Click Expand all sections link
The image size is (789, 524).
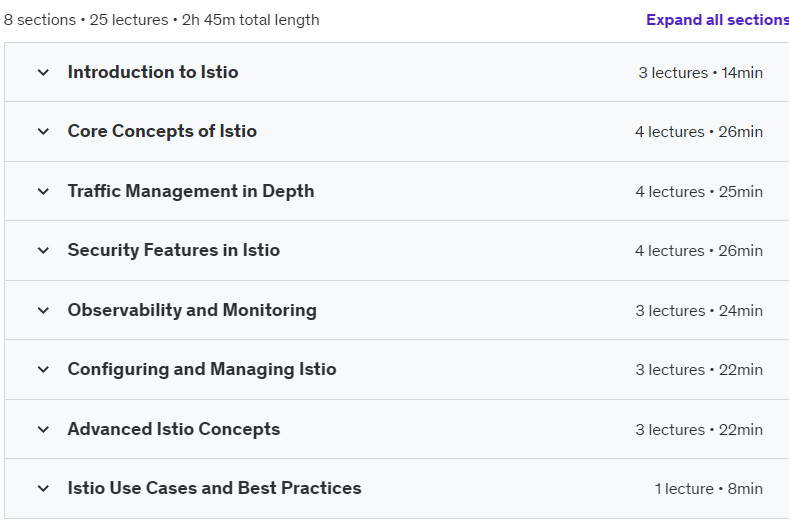[x=718, y=20]
